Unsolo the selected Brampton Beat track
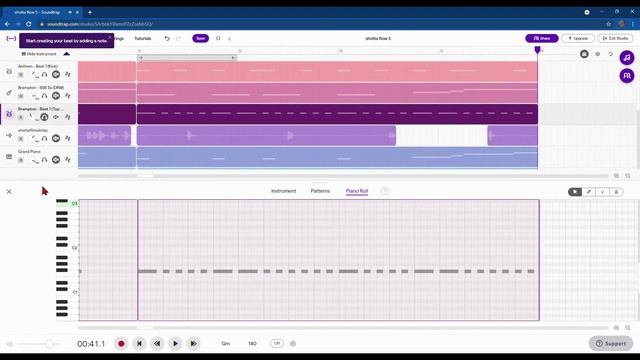The height and width of the screenshot is (360, 640). [44, 117]
